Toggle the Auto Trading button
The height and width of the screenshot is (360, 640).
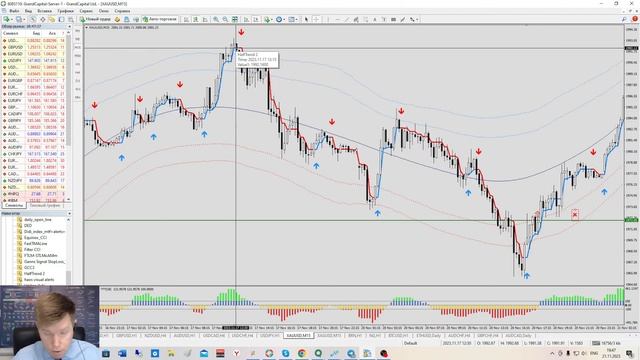[160, 19]
